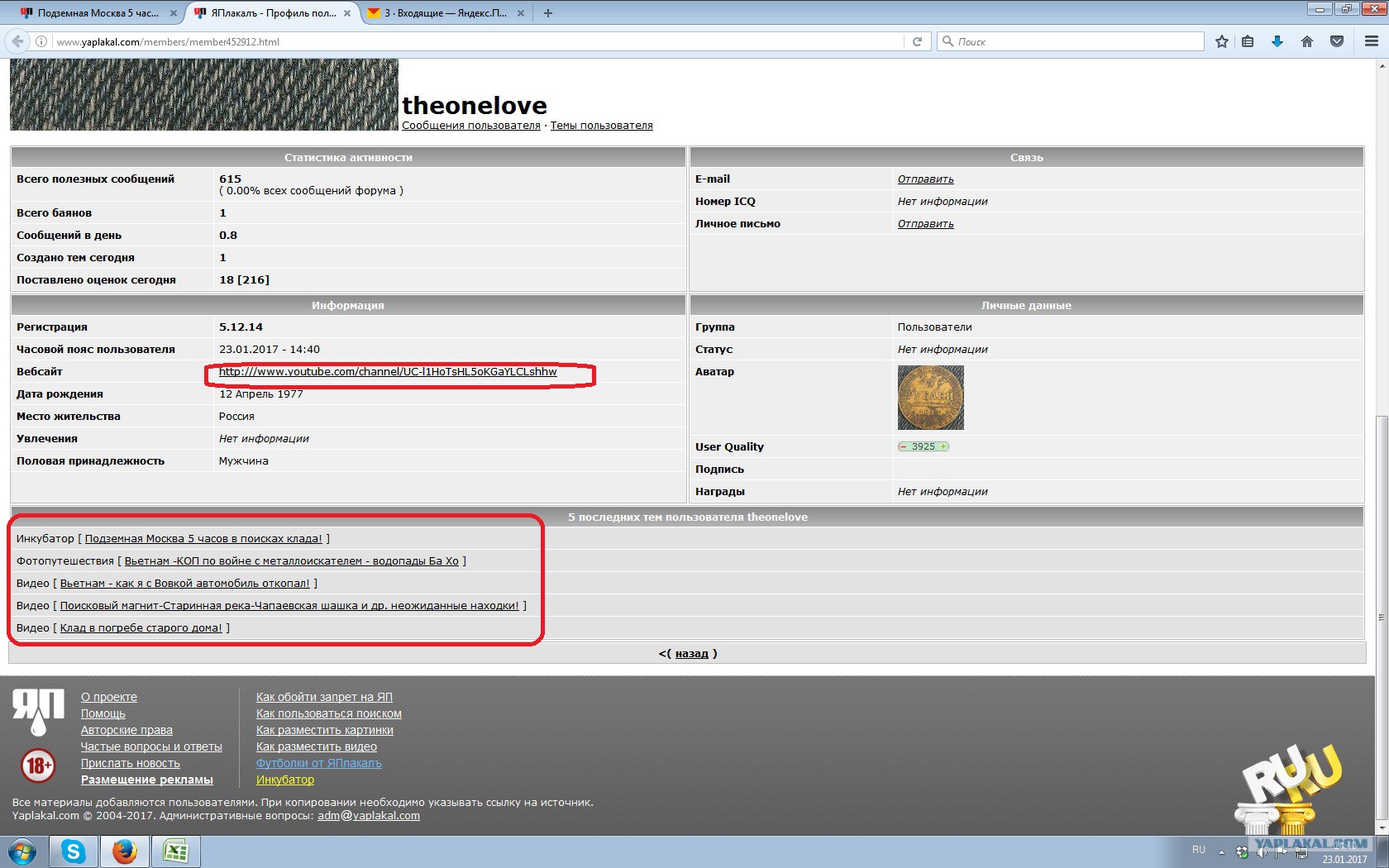Screen dimensions: 1389x868
Task: Open 'Темы пользователя' link
Action: [x=602, y=126]
